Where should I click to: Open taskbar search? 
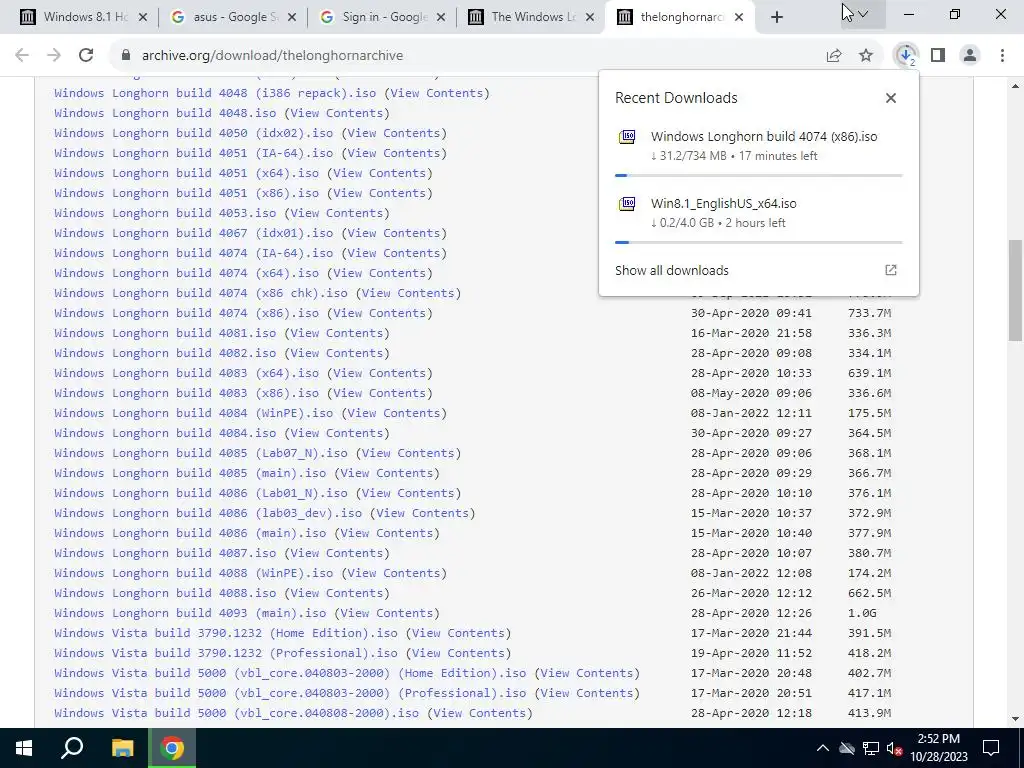coord(72,748)
